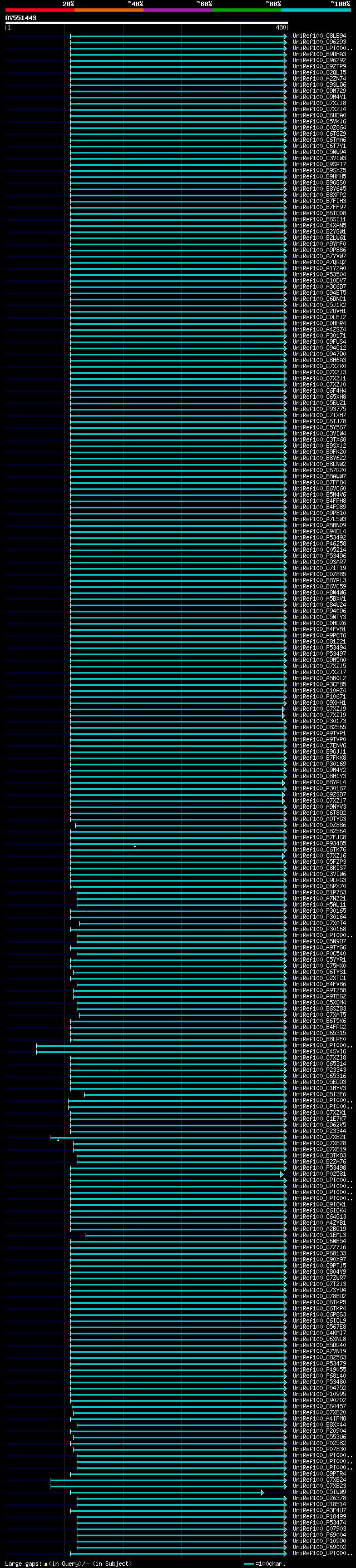Select hit UniRef100_Q9SLQ6
This screenshot has width=356, height=1568.
click(x=319, y=85)
